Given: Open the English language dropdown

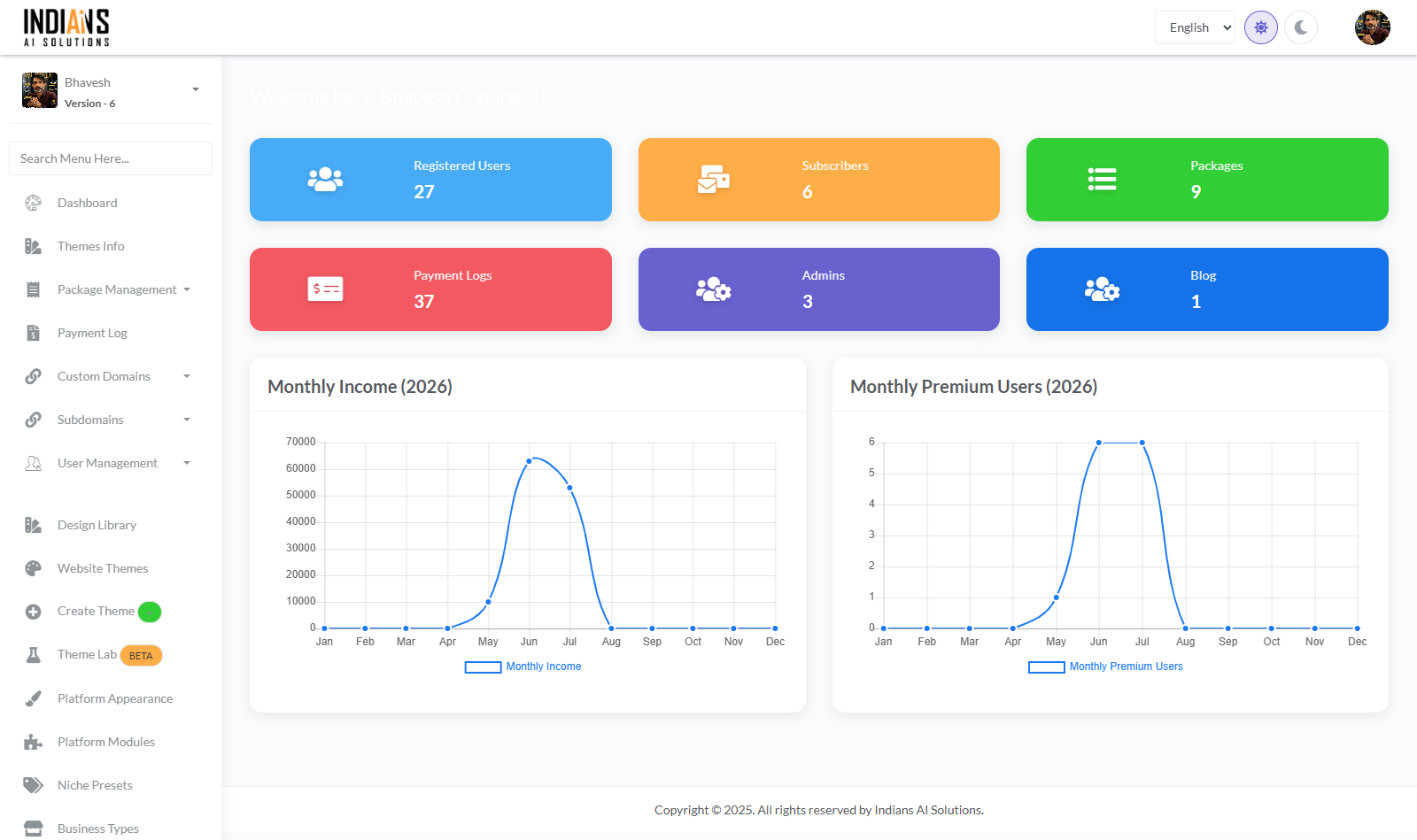Looking at the screenshot, I should pos(1195,27).
